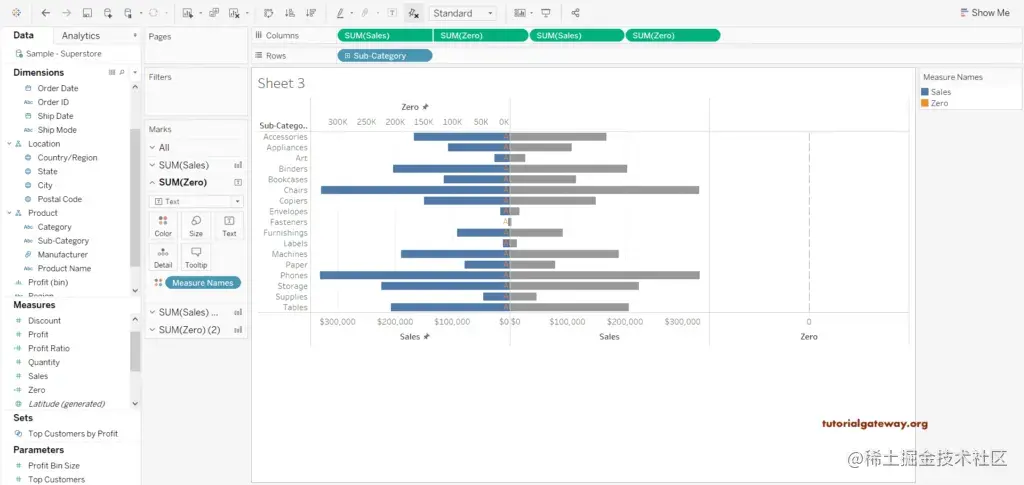The height and width of the screenshot is (485, 1024).
Task: Click the Color button on Marks card
Action: tap(163, 226)
